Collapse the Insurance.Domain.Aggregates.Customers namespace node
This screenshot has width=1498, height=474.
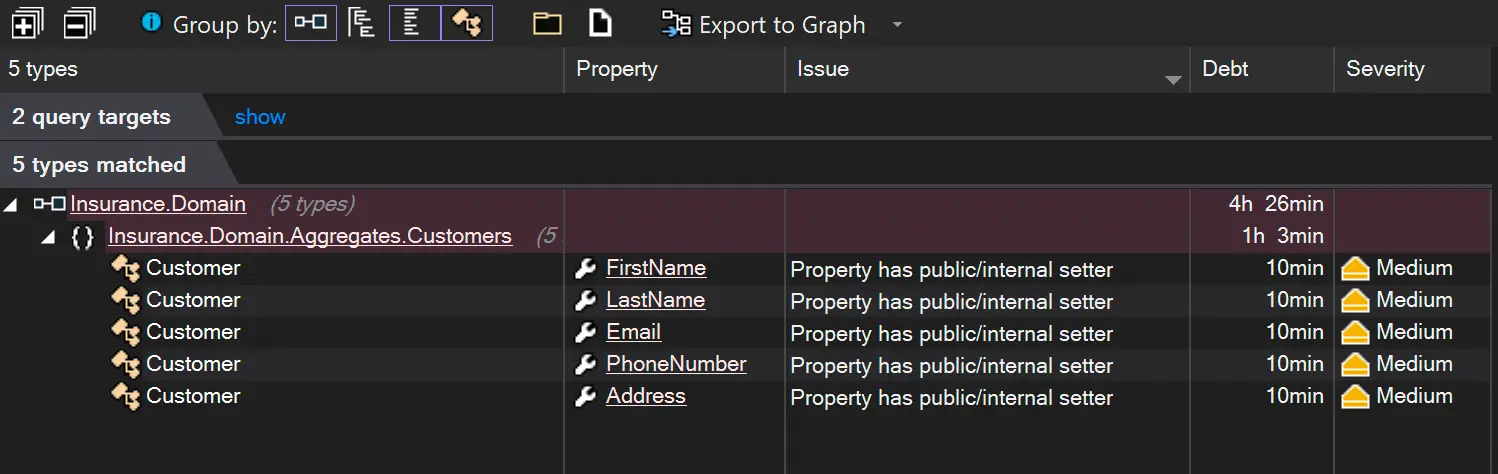(x=47, y=237)
